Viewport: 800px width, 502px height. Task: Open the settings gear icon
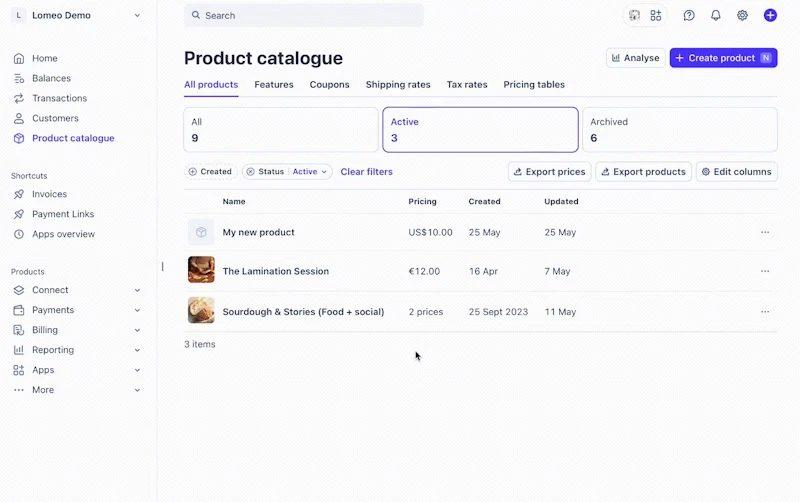click(742, 15)
